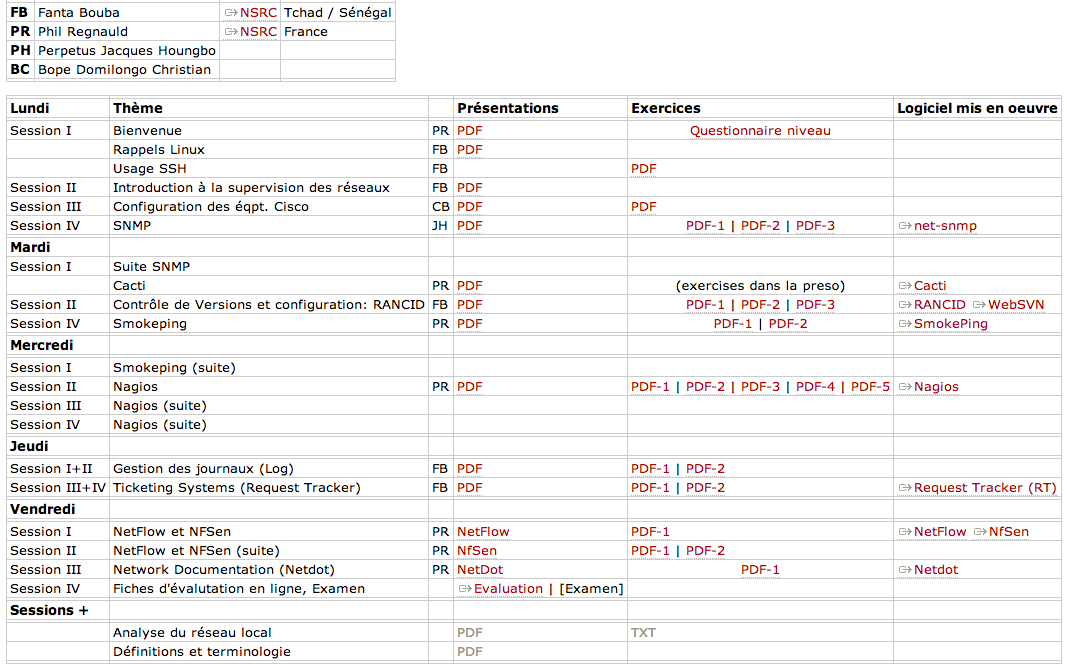Open Fanta Bouba's NSRC link
The width and height of the screenshot is (1067, 667).
(x=258, y=13)
